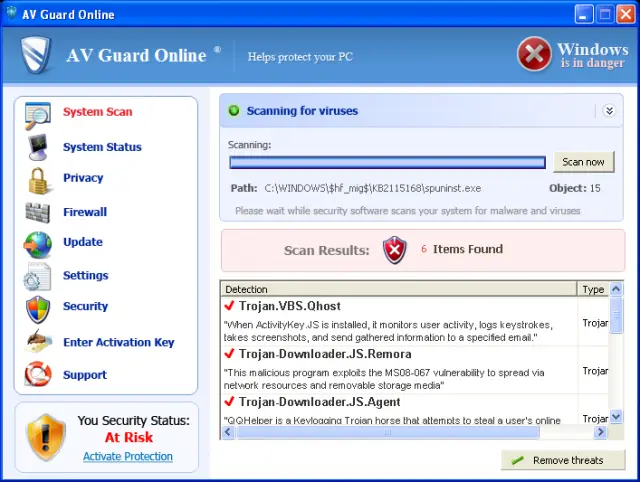Viewport: 640px width, 482px height.
Task: Click the AV Guard Online shield logo
Action: [36, 54]
